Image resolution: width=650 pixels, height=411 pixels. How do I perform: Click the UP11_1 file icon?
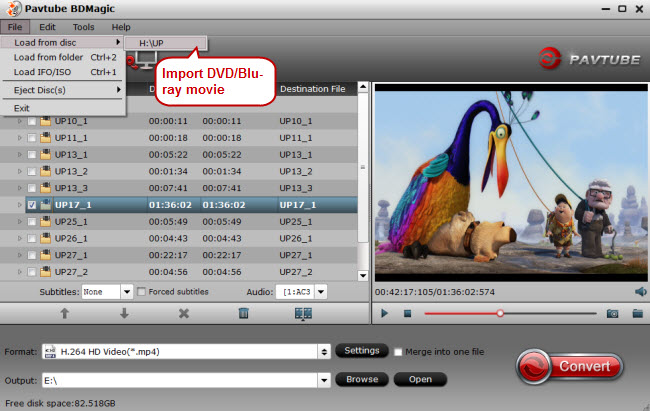46,138
